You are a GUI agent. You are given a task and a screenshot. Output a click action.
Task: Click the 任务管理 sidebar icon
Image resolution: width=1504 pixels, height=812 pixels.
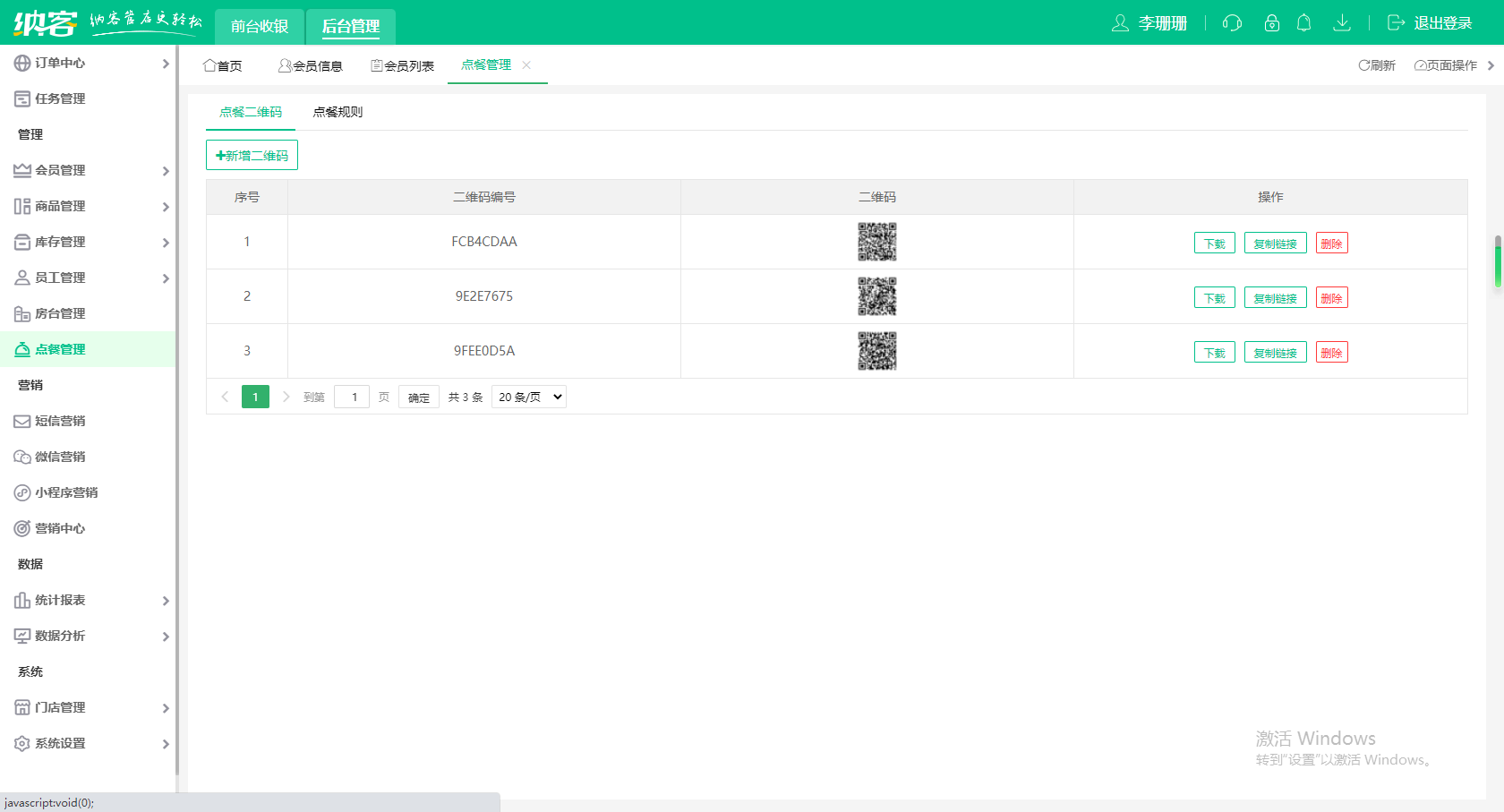click(x=22, y=98)
